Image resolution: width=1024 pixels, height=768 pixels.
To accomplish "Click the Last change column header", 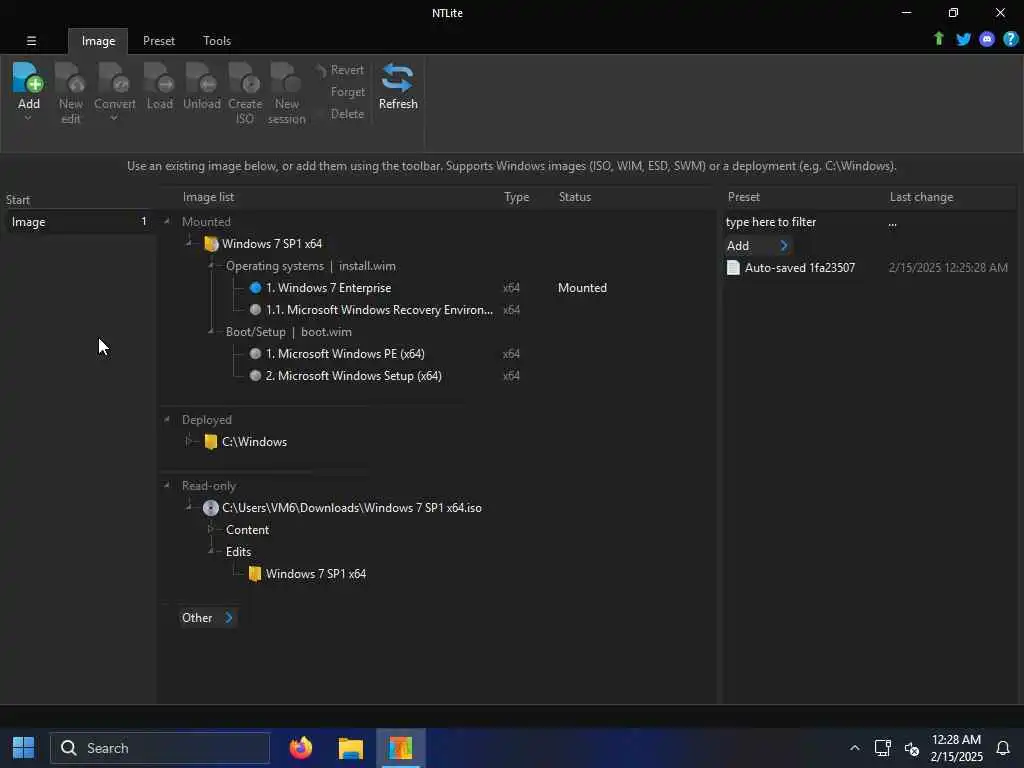I will (x=921, y=197).
